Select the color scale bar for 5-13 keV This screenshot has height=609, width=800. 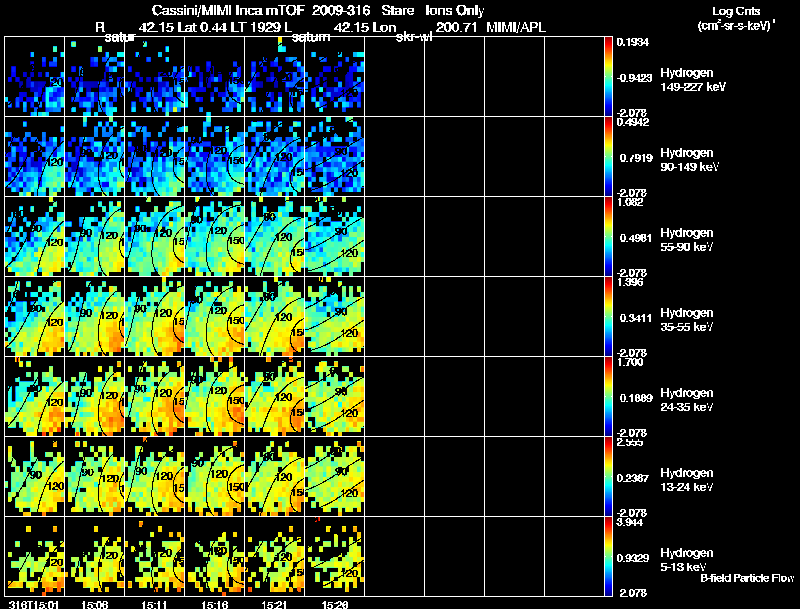pyautogui.click(x=608, y=557)
